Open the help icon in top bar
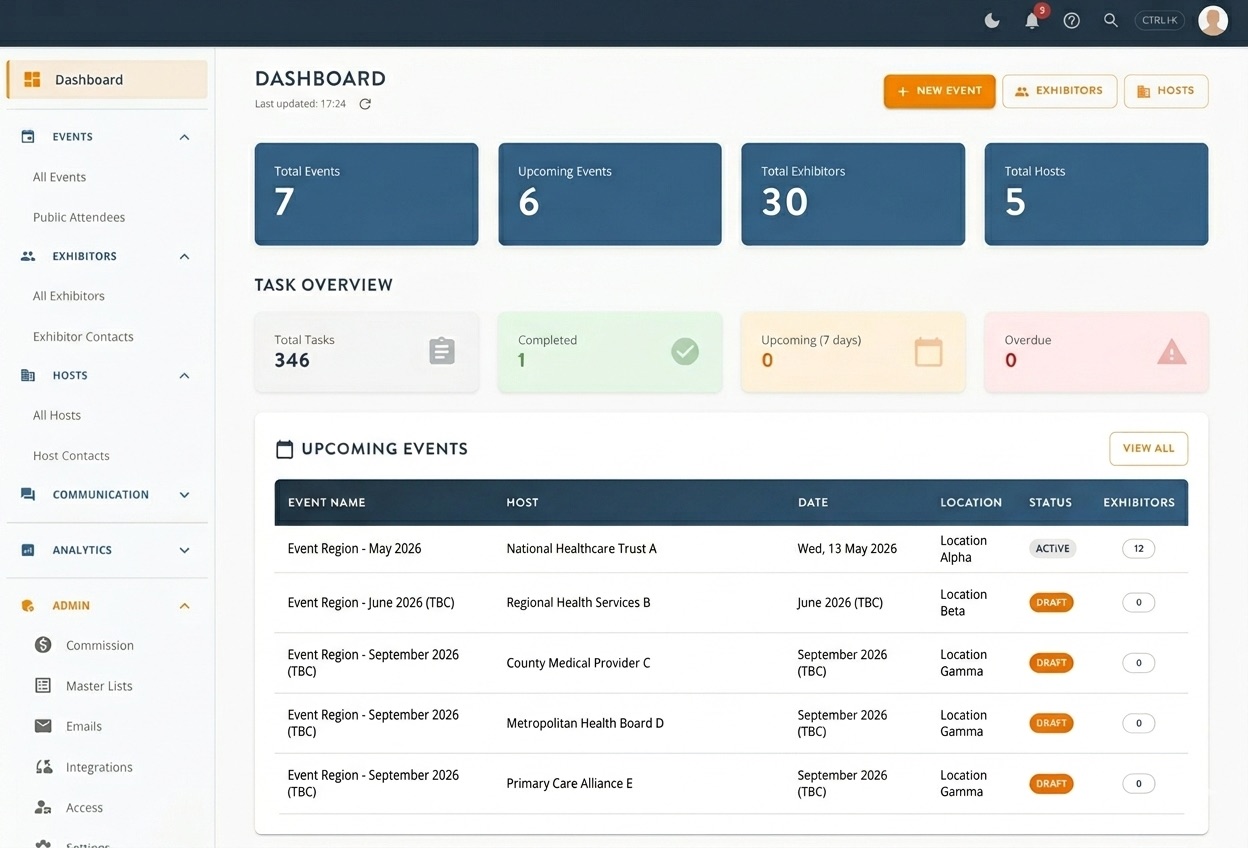The width and height of the screenshot is (1248, 848). tap(1071, 20)
